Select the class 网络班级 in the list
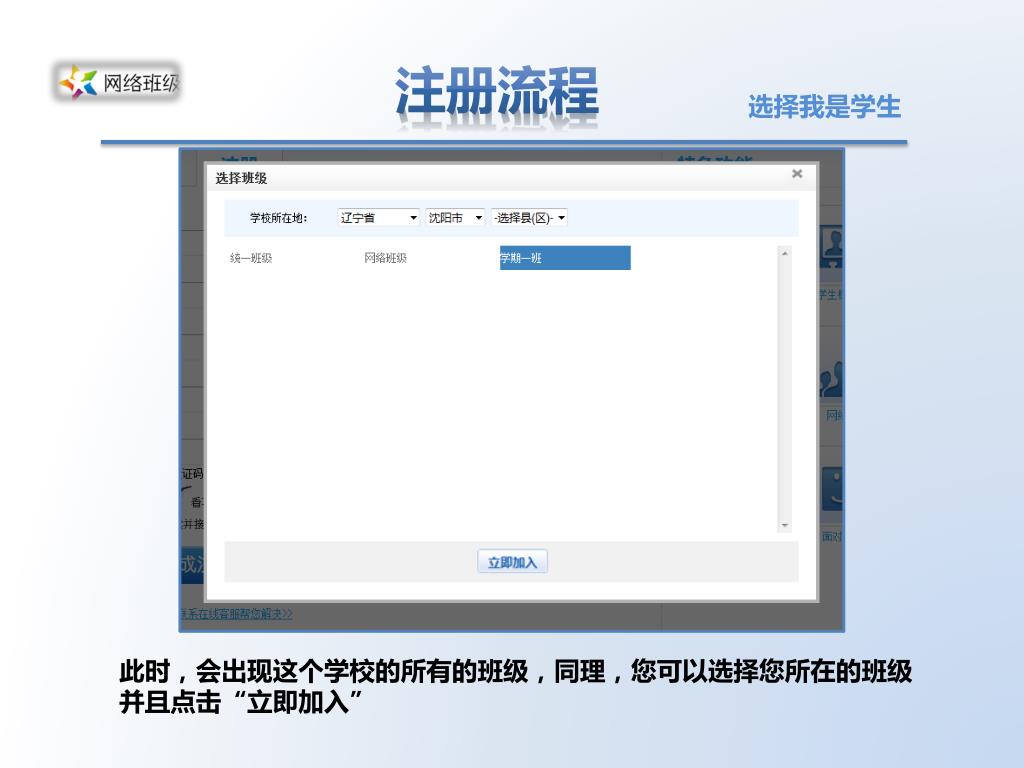The image size is (1024, 768). (x=385, y=258)
